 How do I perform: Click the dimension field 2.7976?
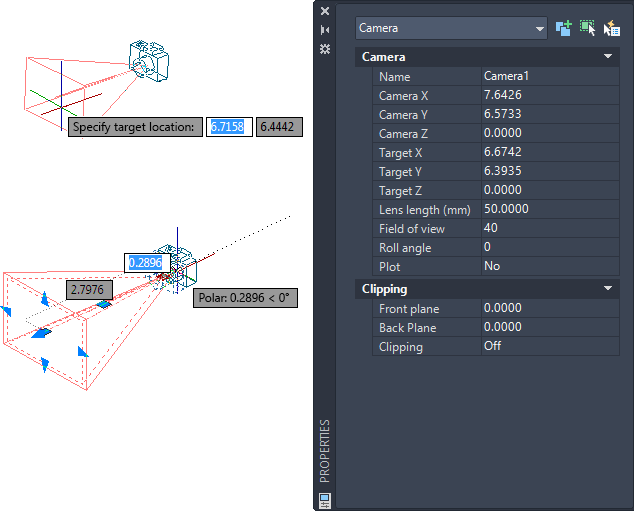point(89,290)
